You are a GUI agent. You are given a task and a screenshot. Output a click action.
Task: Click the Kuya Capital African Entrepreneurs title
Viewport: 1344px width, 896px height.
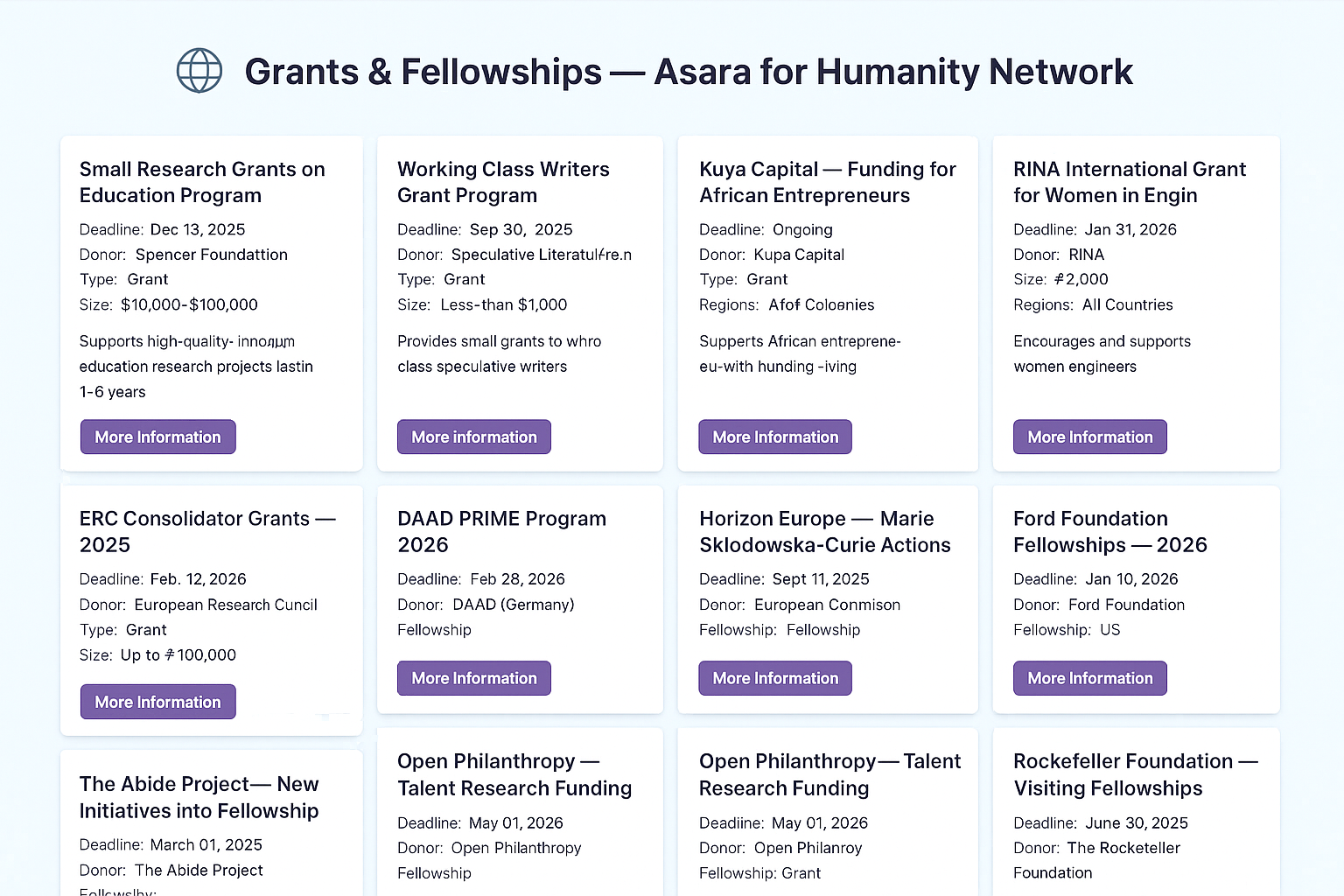pos(828,182)
